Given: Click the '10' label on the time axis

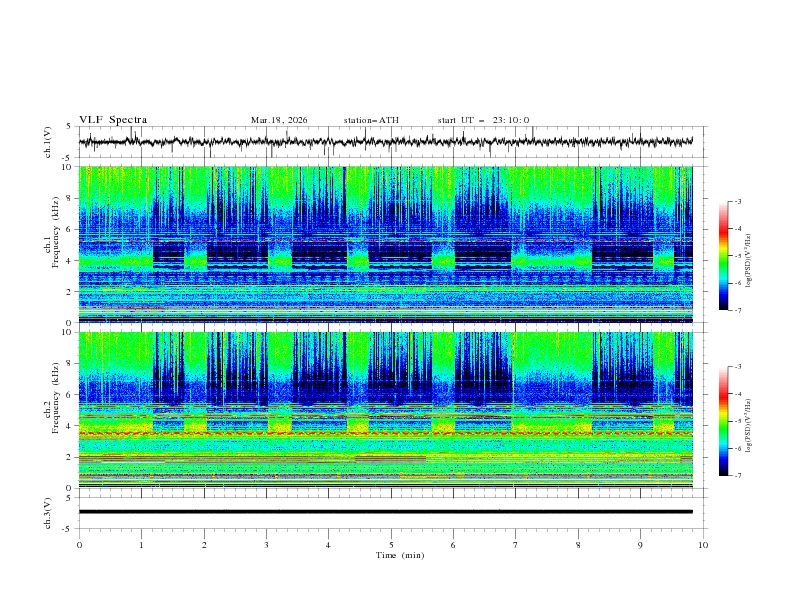Looking at the screenshot, I should pyautogui.click(x=703, y=545).
